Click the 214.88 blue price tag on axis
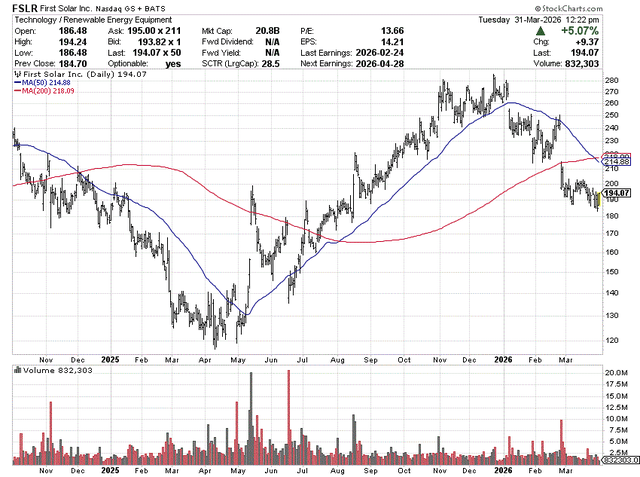This screenshot has width=640, height=477. coord(617,162)
